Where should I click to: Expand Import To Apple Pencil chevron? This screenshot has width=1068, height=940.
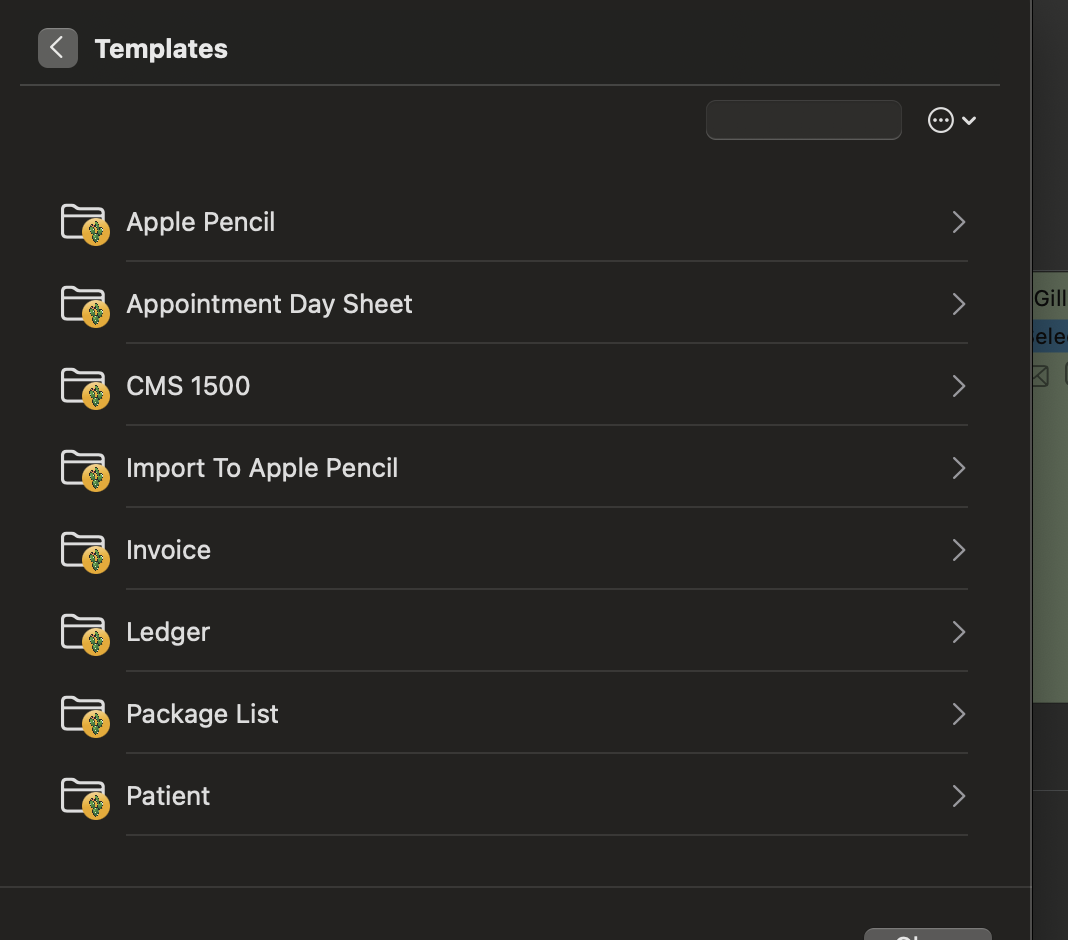958,468
